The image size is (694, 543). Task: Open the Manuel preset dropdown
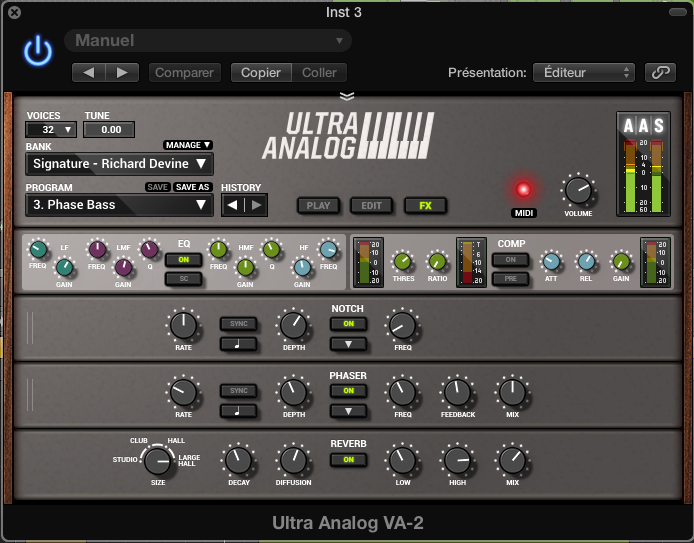tap(208, 41)
